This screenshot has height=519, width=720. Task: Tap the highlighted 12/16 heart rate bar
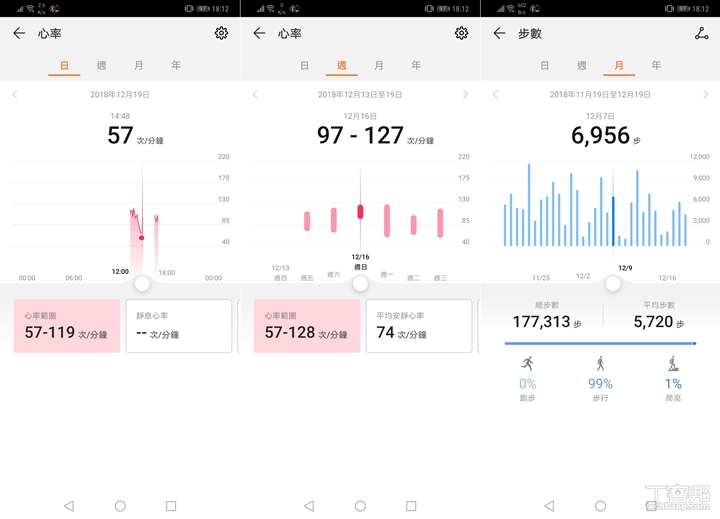click(360, 212)
